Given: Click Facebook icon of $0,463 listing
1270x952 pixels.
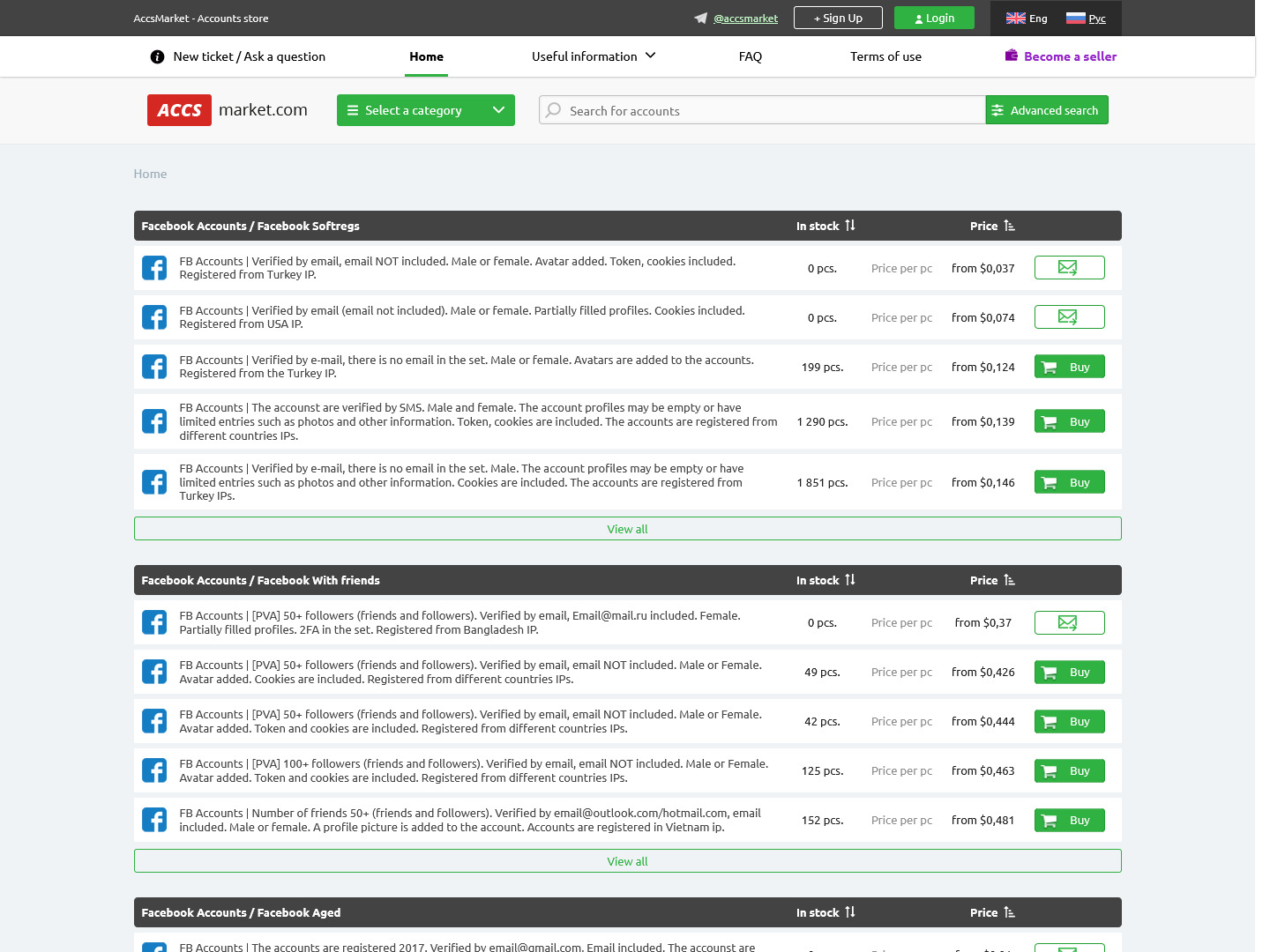Looking at the screenshot, I should [154, 770].
